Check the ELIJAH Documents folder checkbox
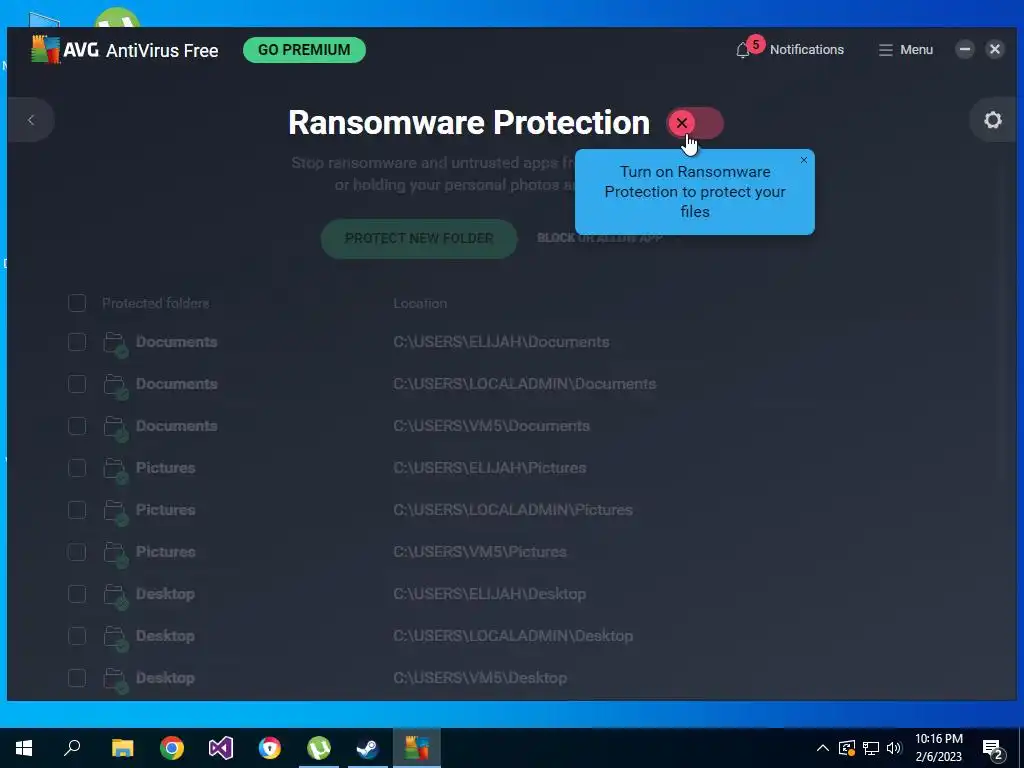 (x=77, y=342)
